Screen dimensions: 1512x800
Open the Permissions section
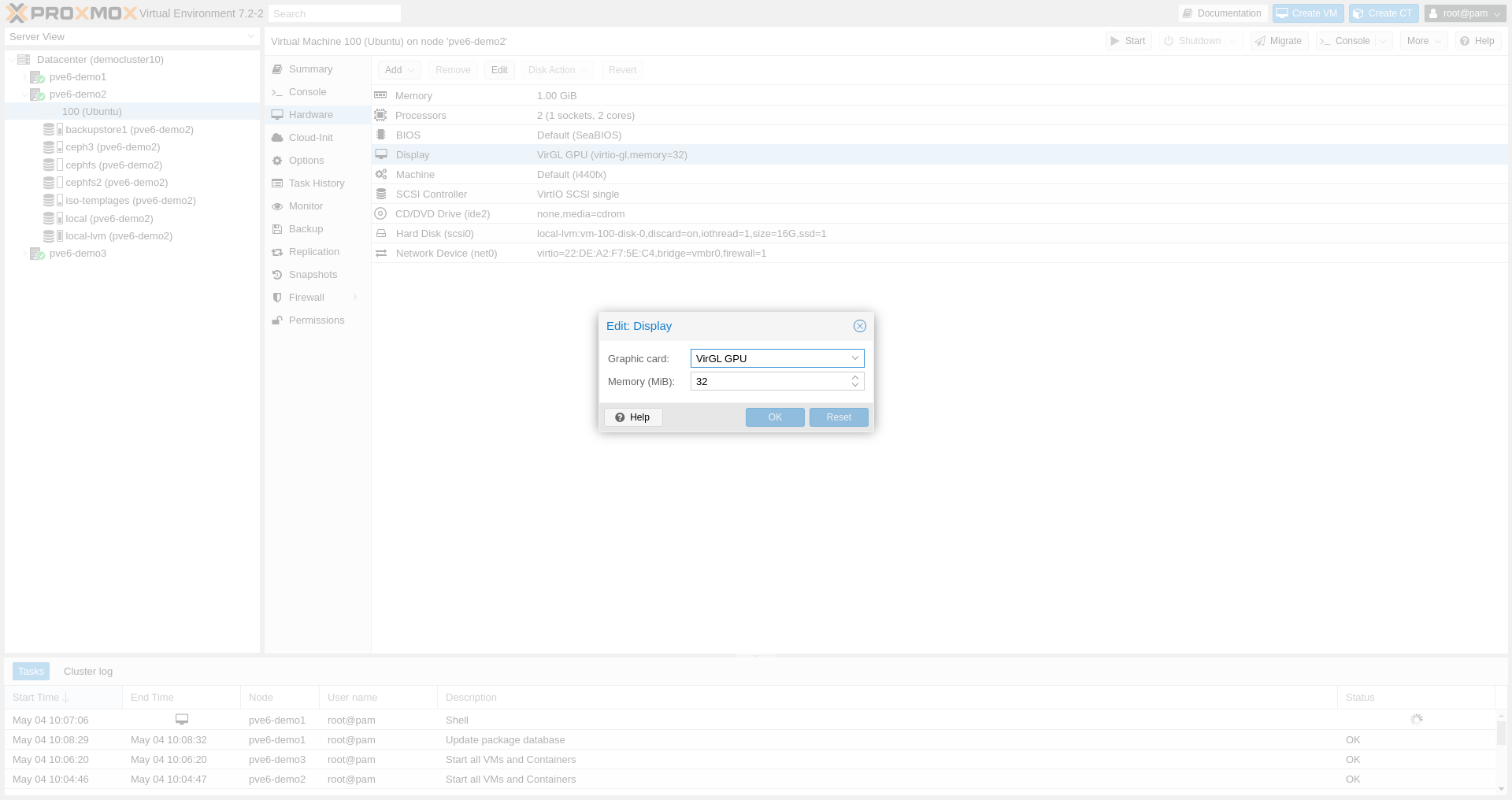(317, 320)
